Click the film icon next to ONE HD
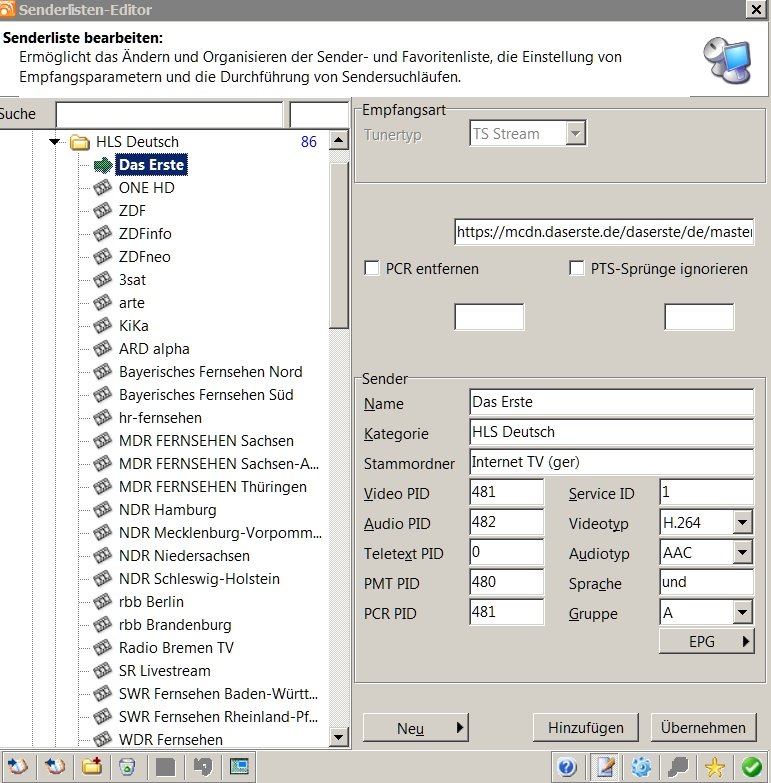771x783 pixels. (x=102, y=188)
